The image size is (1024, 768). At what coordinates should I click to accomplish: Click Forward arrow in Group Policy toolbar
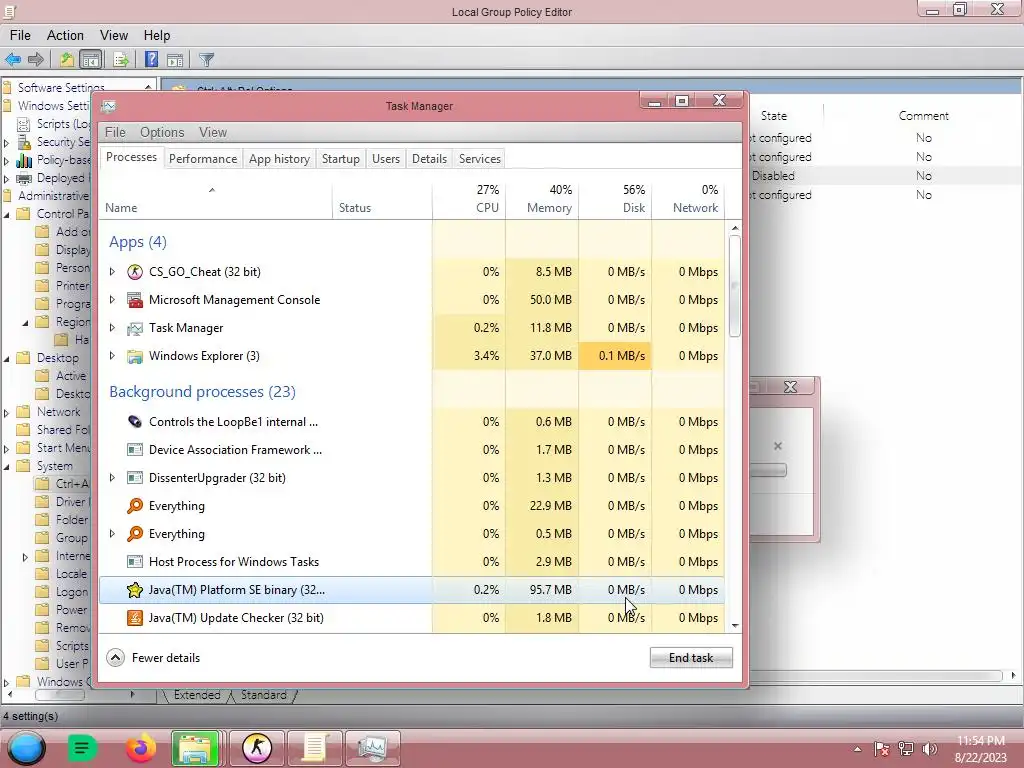pos(36,60)
